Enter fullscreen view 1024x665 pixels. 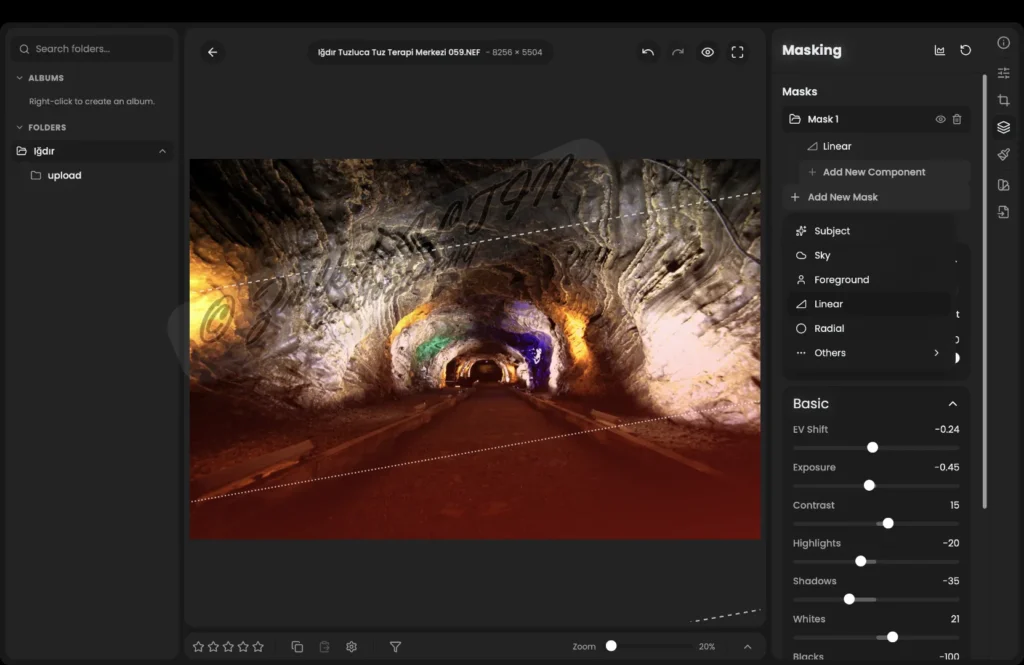[x=737, y=52]
